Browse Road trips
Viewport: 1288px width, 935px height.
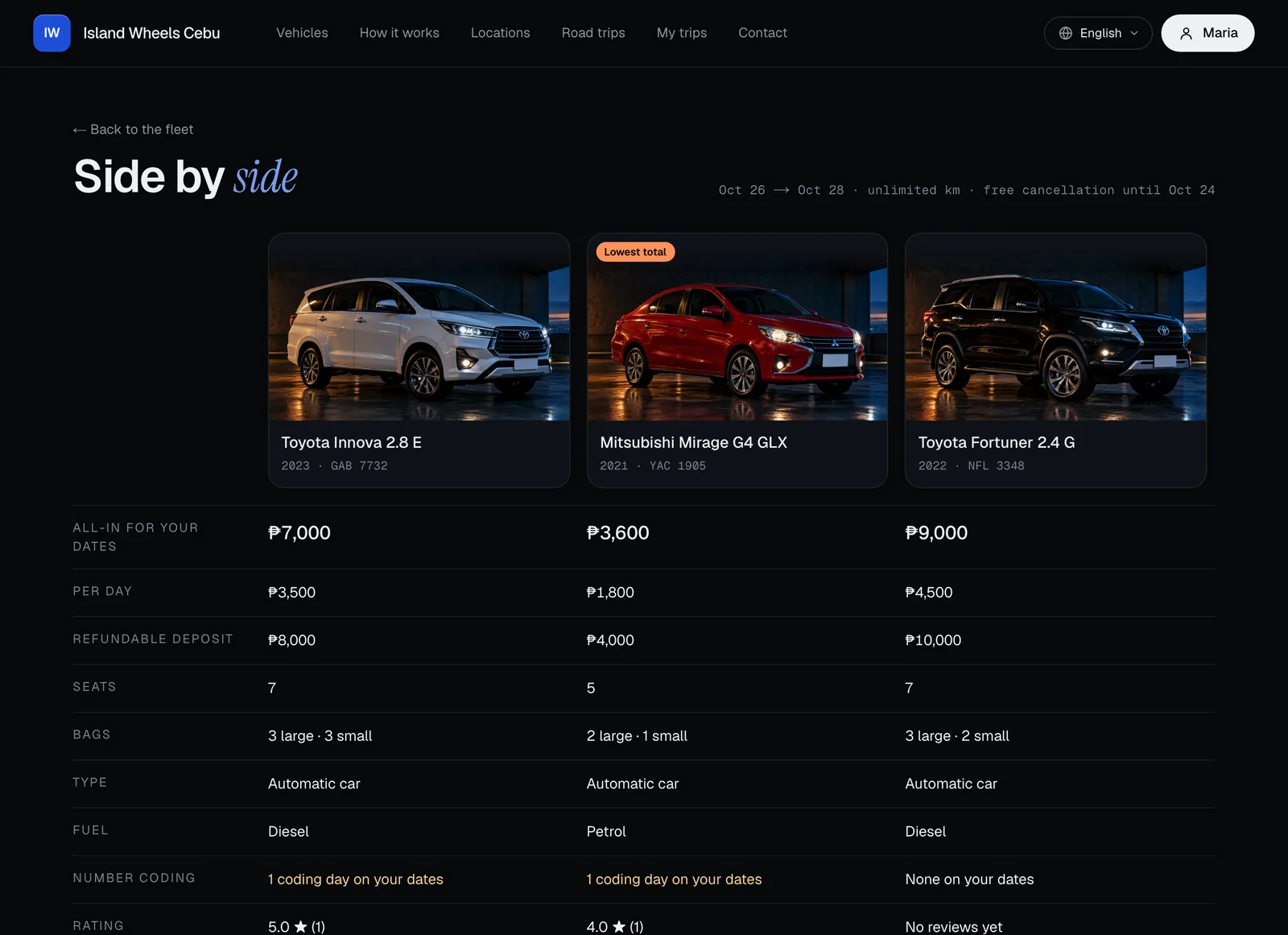click(x=593, y=33)
